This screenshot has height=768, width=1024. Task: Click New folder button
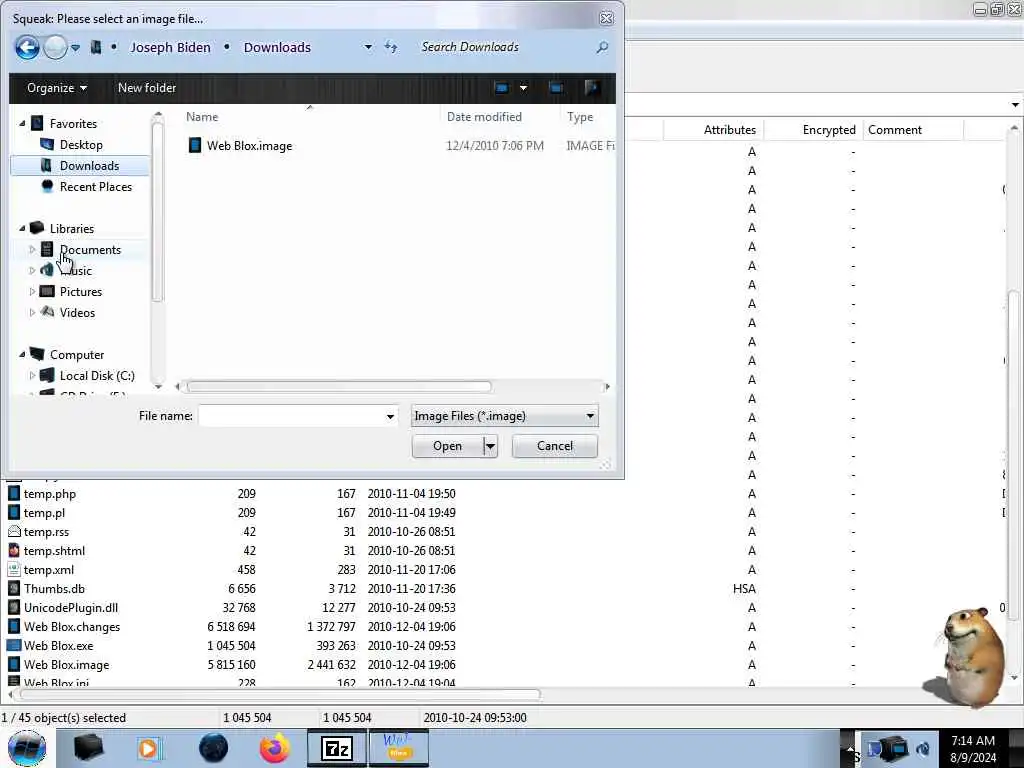click(147, 88)
